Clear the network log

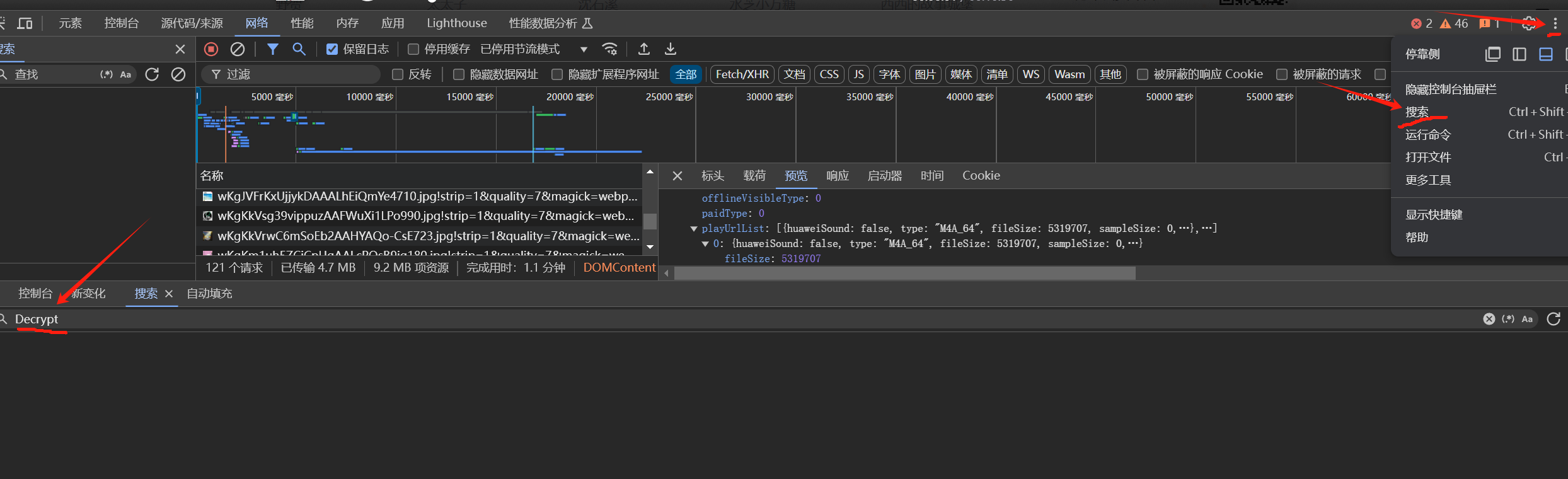238,49
